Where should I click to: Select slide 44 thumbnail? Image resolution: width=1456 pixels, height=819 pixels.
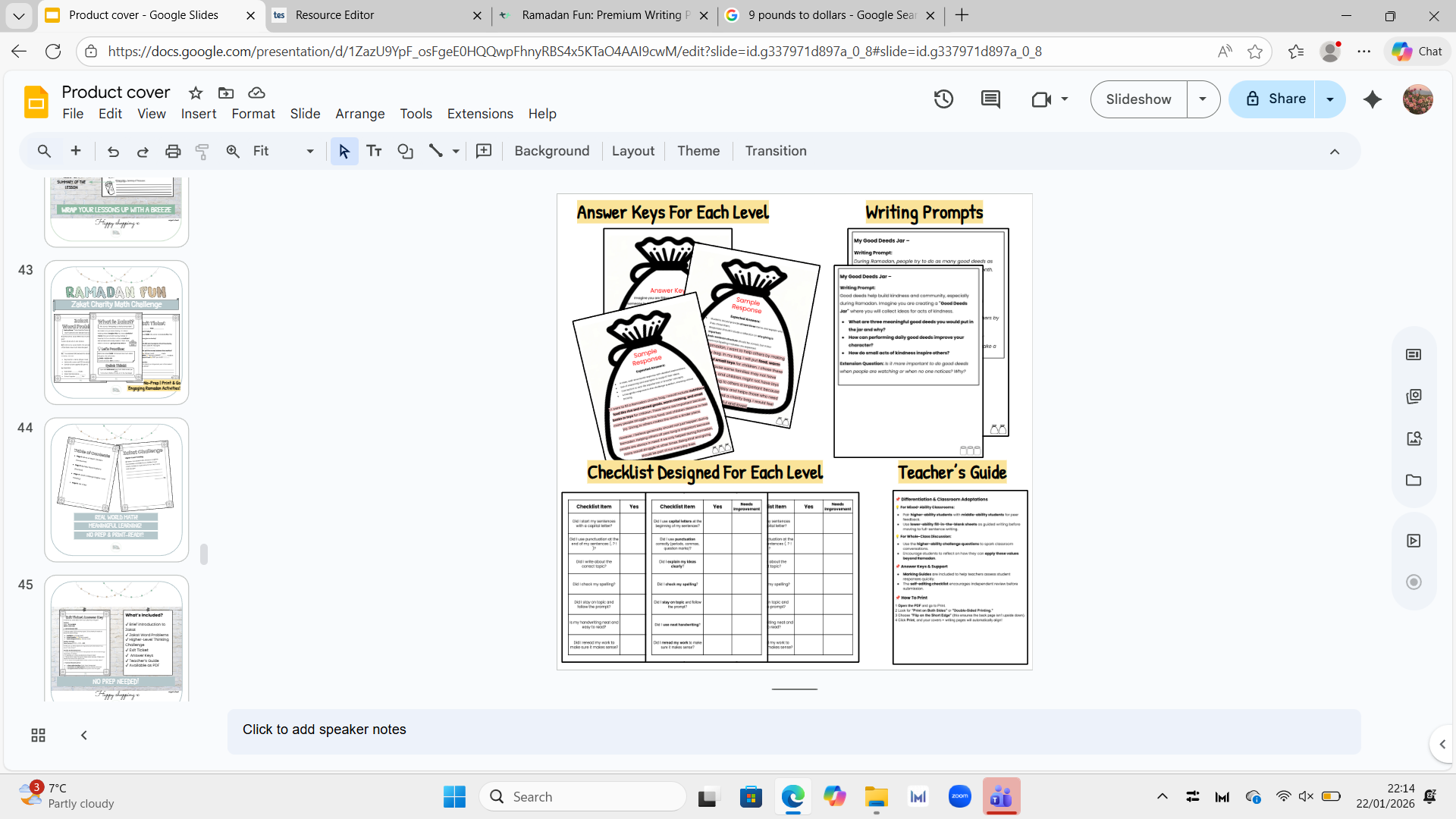click(x=116, y=489)
